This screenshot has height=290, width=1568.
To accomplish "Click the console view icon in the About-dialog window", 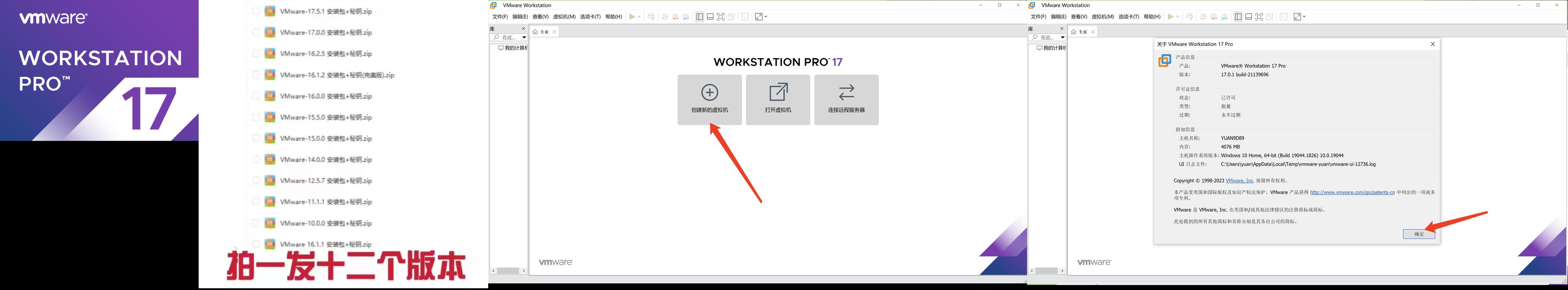I will 1284,17.
